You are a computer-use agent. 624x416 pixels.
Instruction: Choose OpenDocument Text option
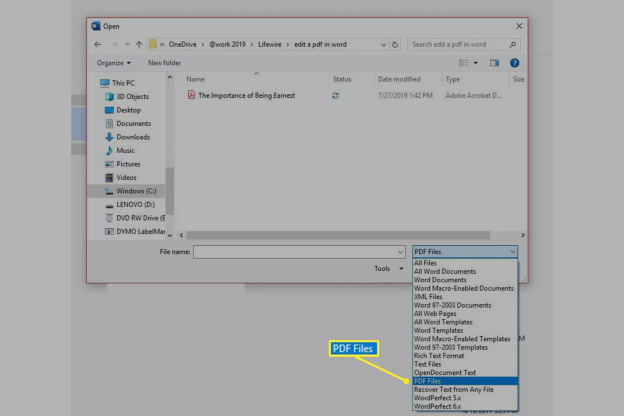pyautogui.click(x=465, y=373)
